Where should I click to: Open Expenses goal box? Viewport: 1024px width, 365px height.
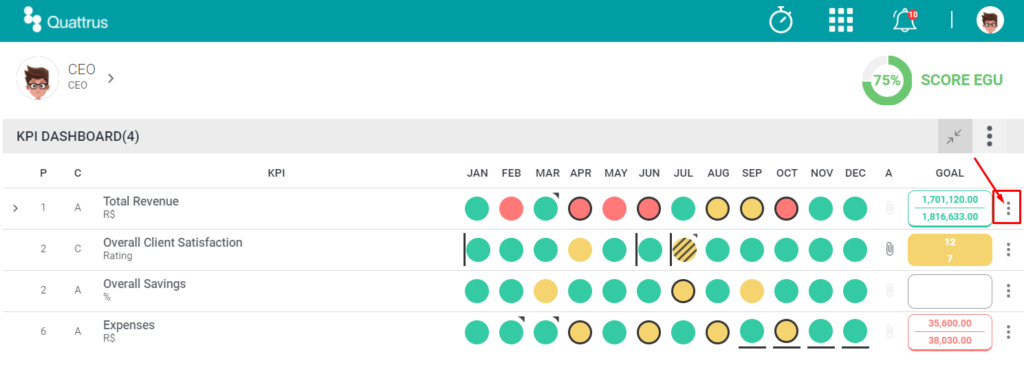(950, 332)
